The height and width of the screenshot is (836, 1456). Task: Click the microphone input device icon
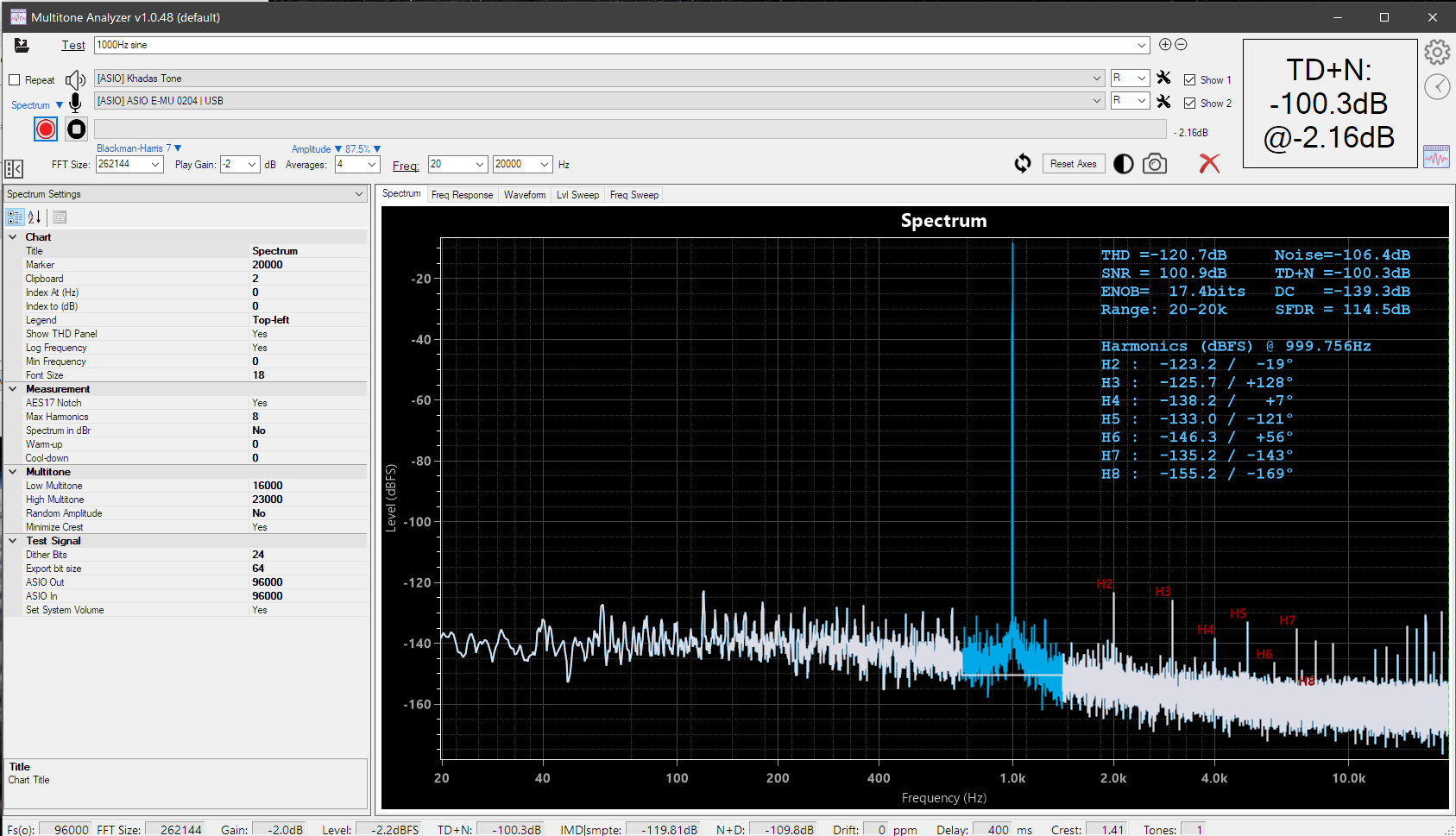coord(75,103)
